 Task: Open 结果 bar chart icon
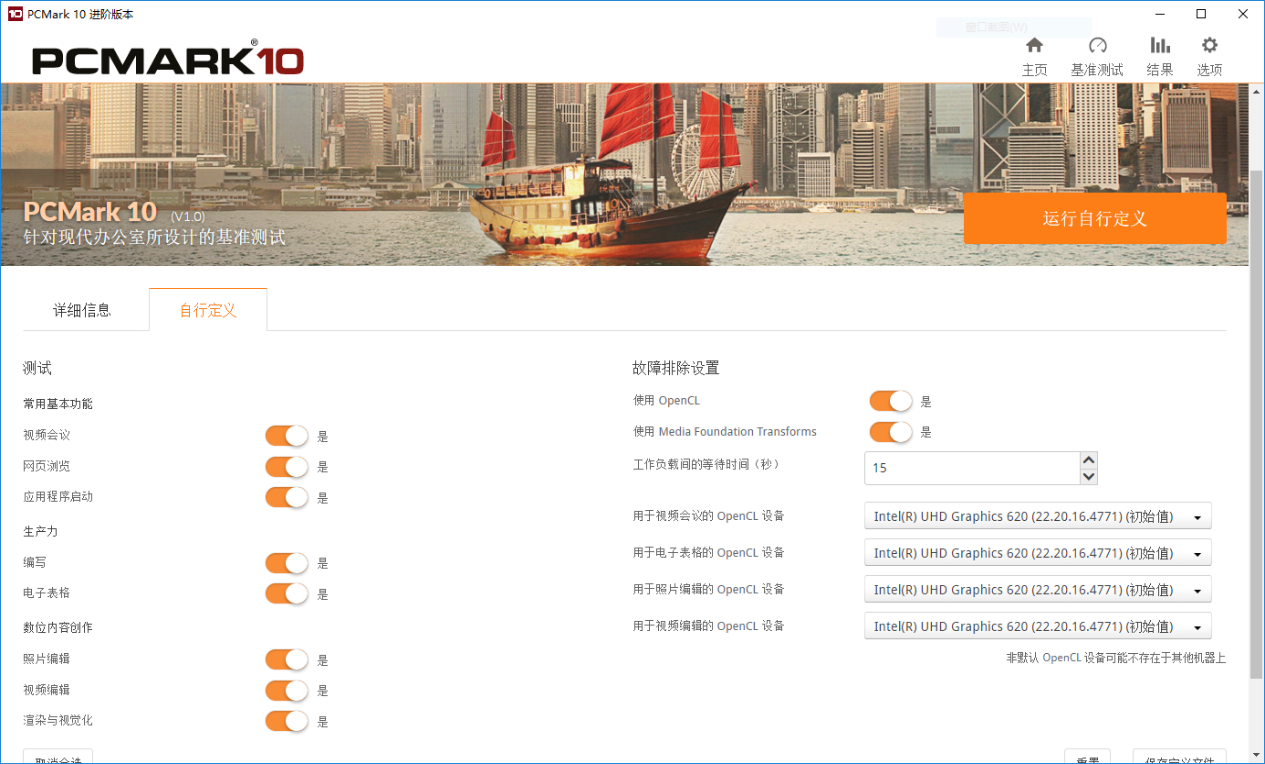[x=1160, y=46]
